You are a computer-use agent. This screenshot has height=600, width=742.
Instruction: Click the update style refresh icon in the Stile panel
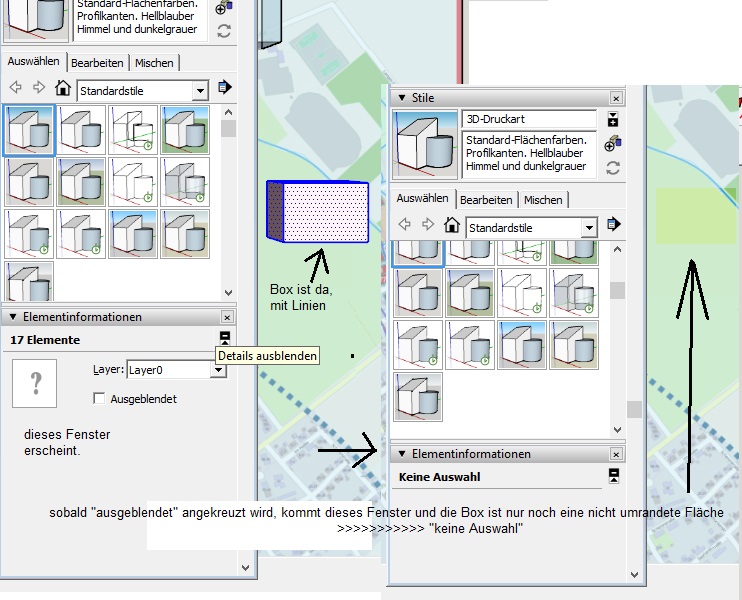tap(613, 168)
